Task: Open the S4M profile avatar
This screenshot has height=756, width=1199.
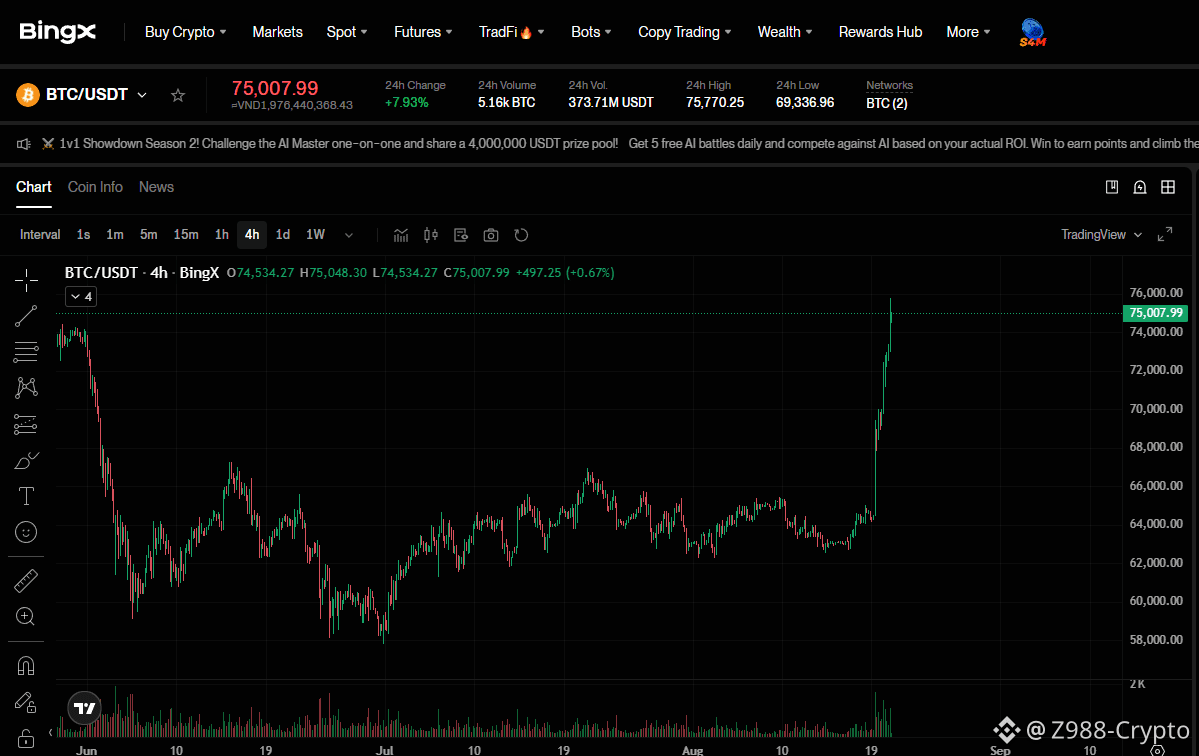Action: pos(1032,32)
